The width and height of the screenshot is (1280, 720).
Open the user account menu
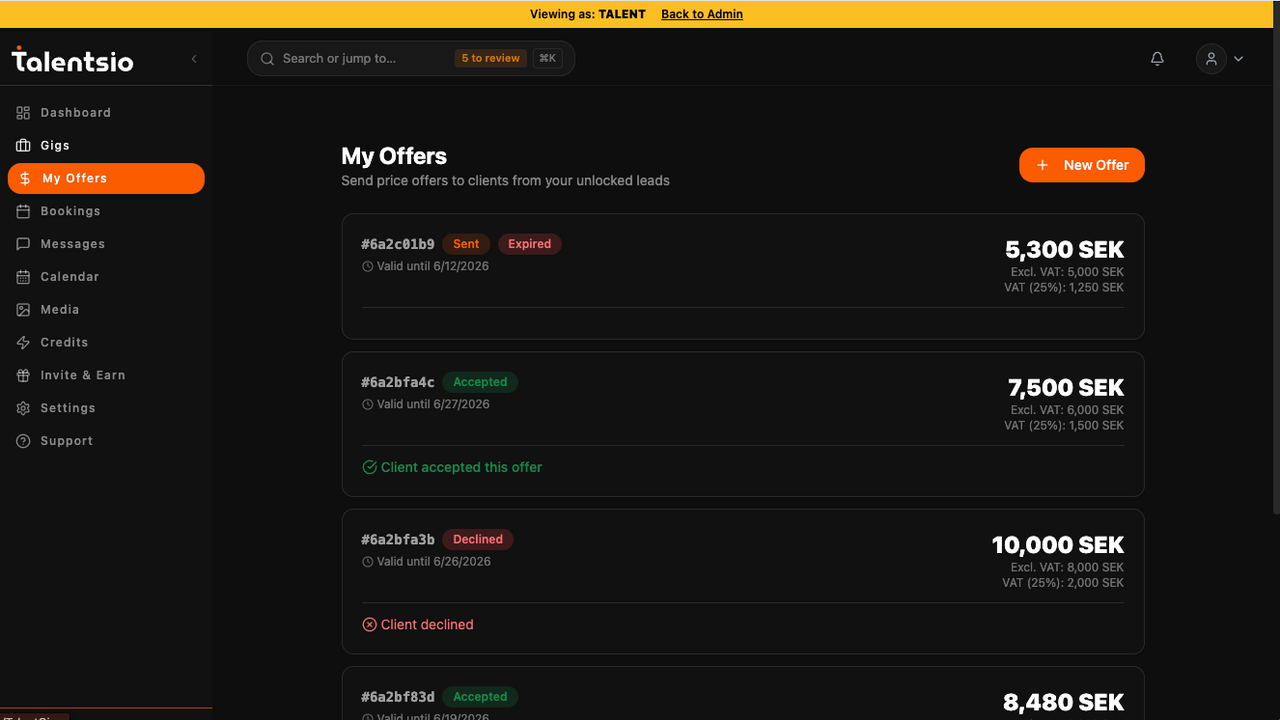pyautogui.click(x=1221, y=59)
